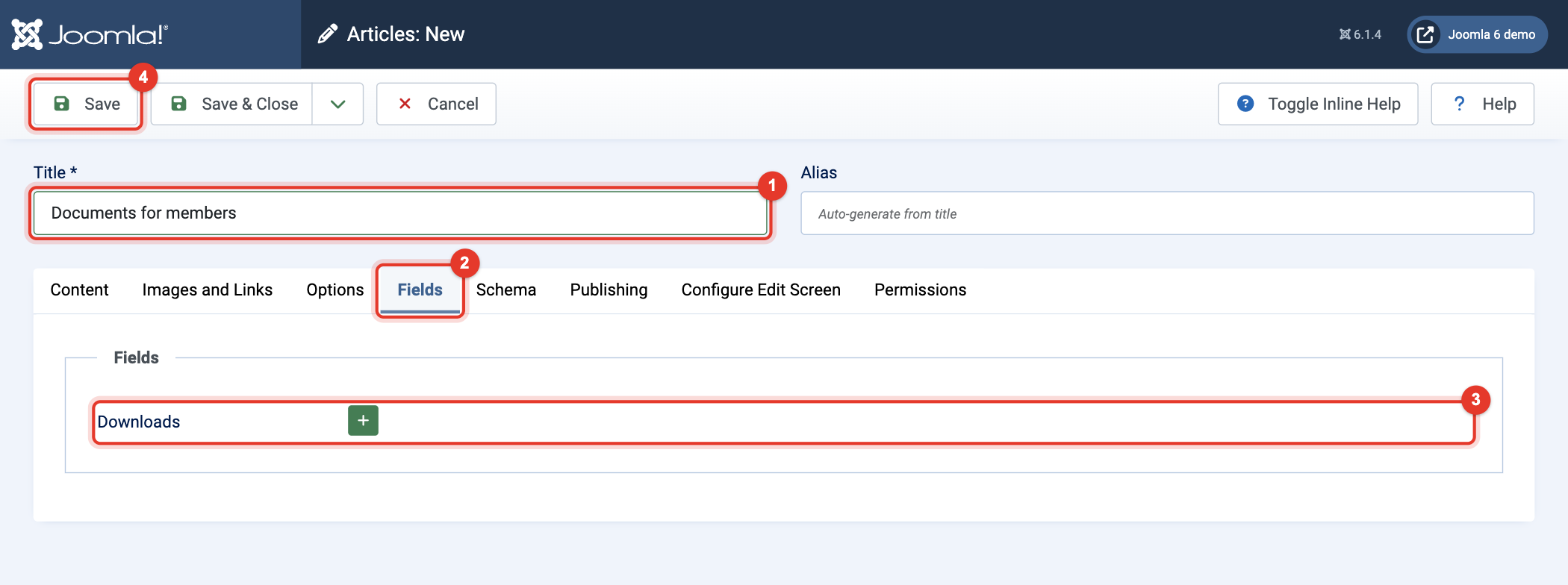This screenshot has width=1568, height=585.
Task: Open the Help button
Action: tap(1482, 104)
